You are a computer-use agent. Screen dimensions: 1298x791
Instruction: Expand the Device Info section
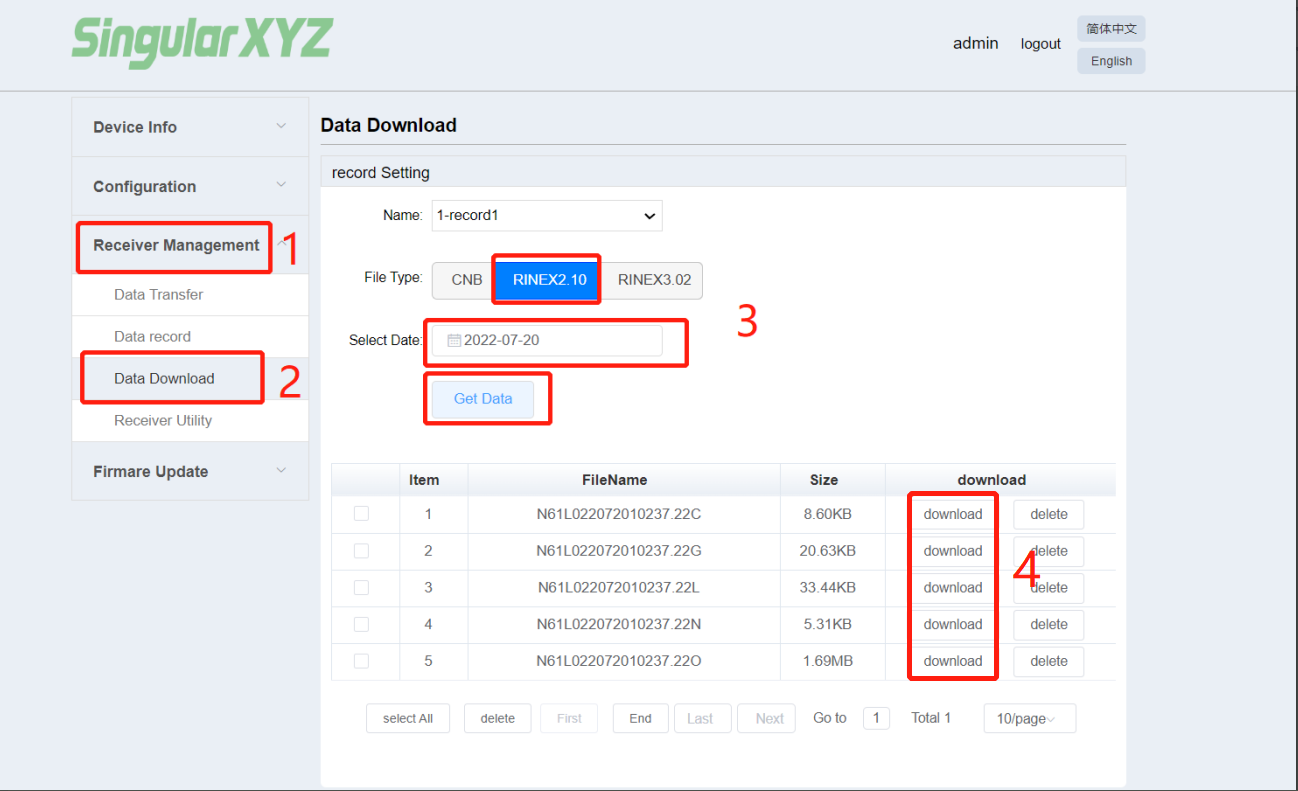189,127
